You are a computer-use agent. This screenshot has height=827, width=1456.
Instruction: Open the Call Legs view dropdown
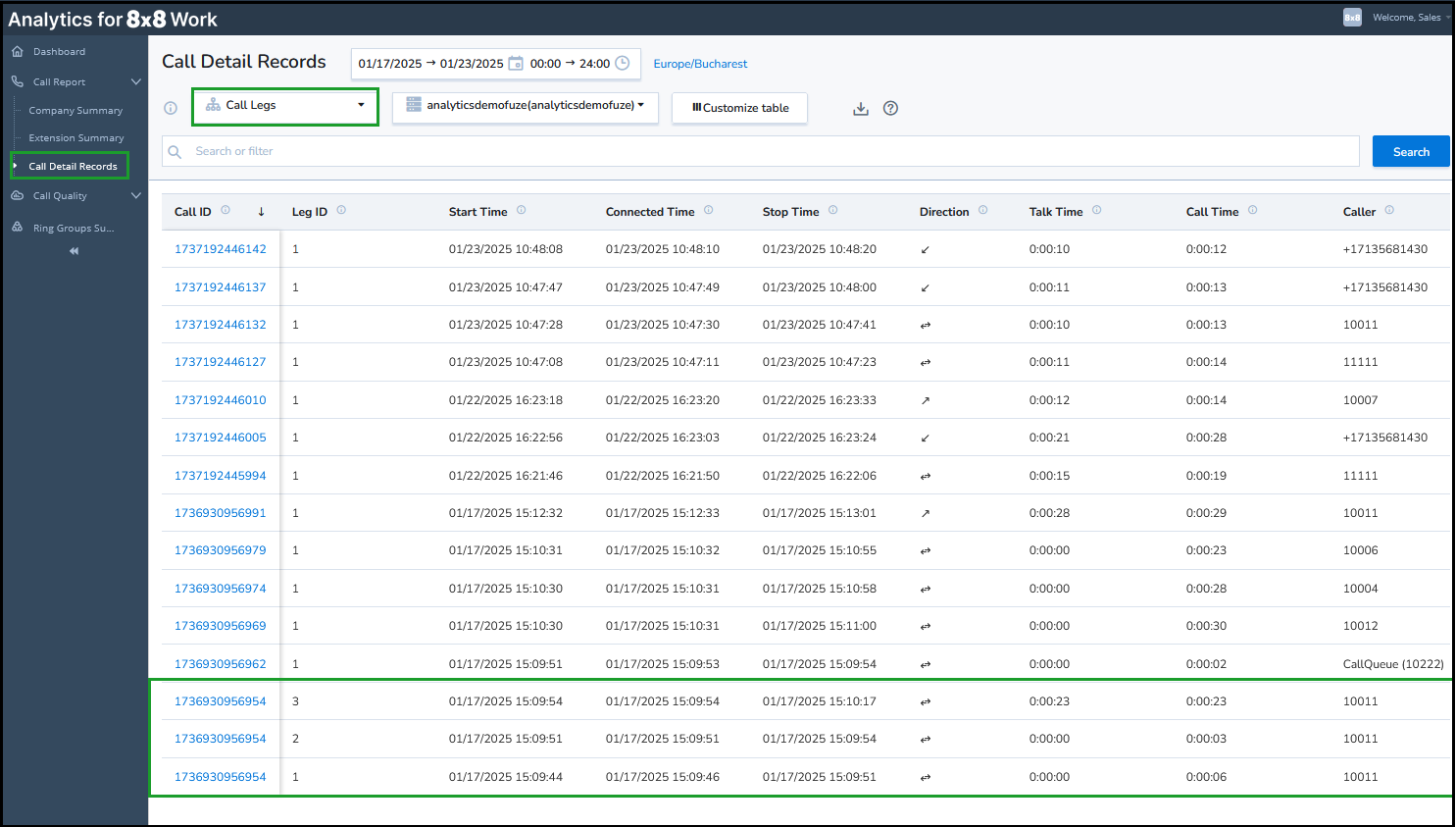pos(285,106)
